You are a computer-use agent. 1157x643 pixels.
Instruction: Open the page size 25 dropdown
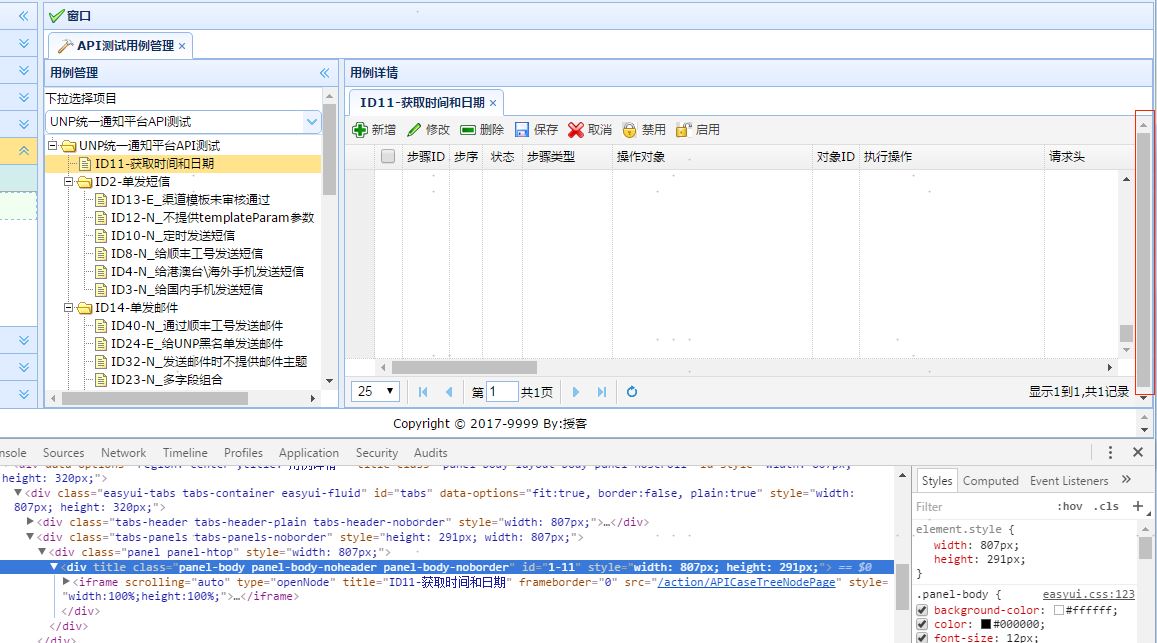(x=375, y=391)
